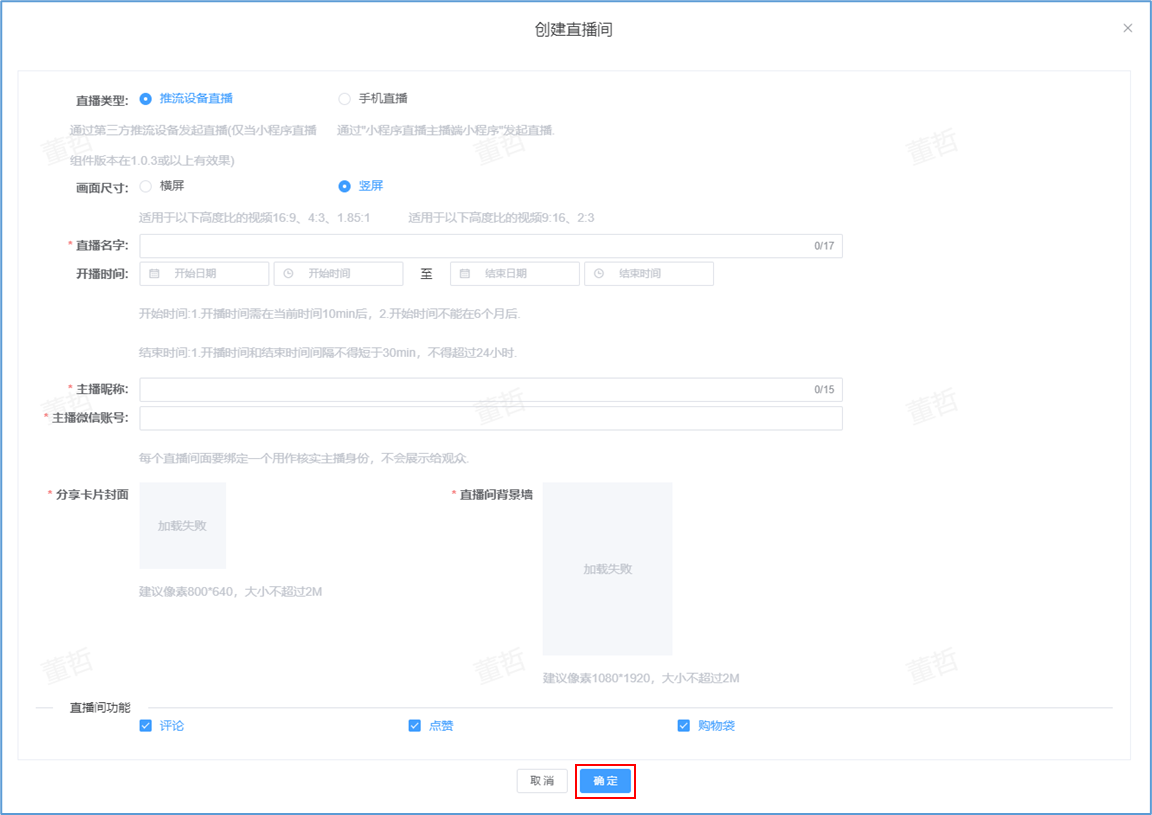
Task: Click the 0/17 character counter text
Action: (824, 246)
